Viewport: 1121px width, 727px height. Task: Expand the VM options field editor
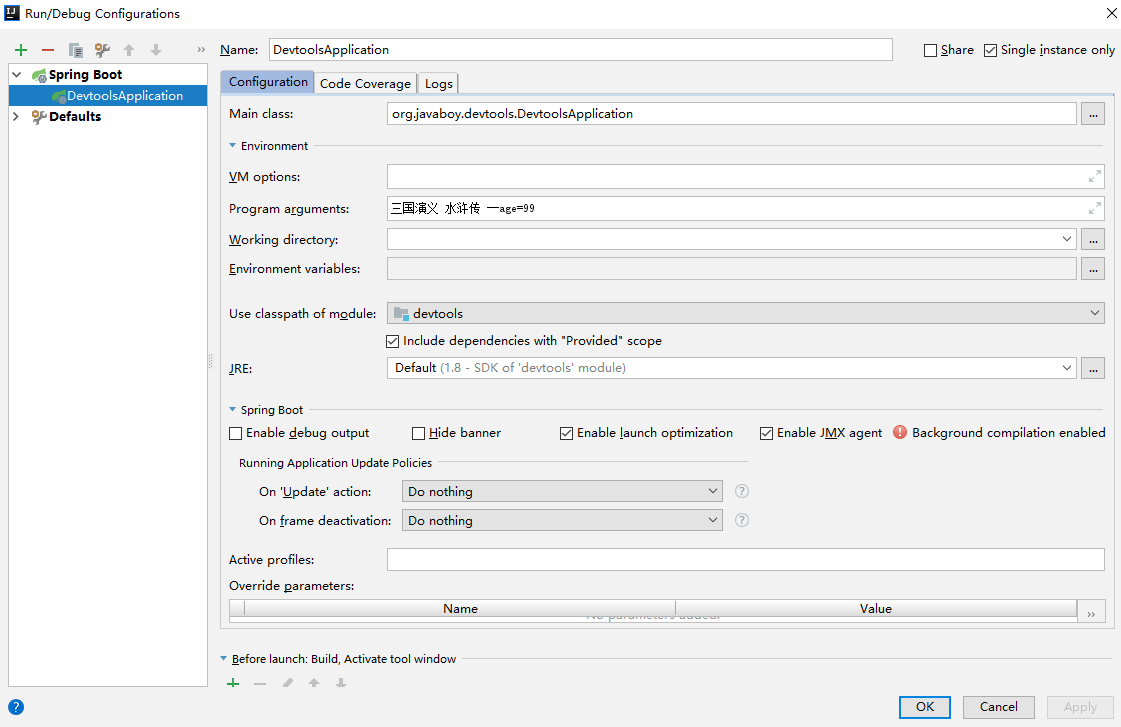coord(1095,177)
